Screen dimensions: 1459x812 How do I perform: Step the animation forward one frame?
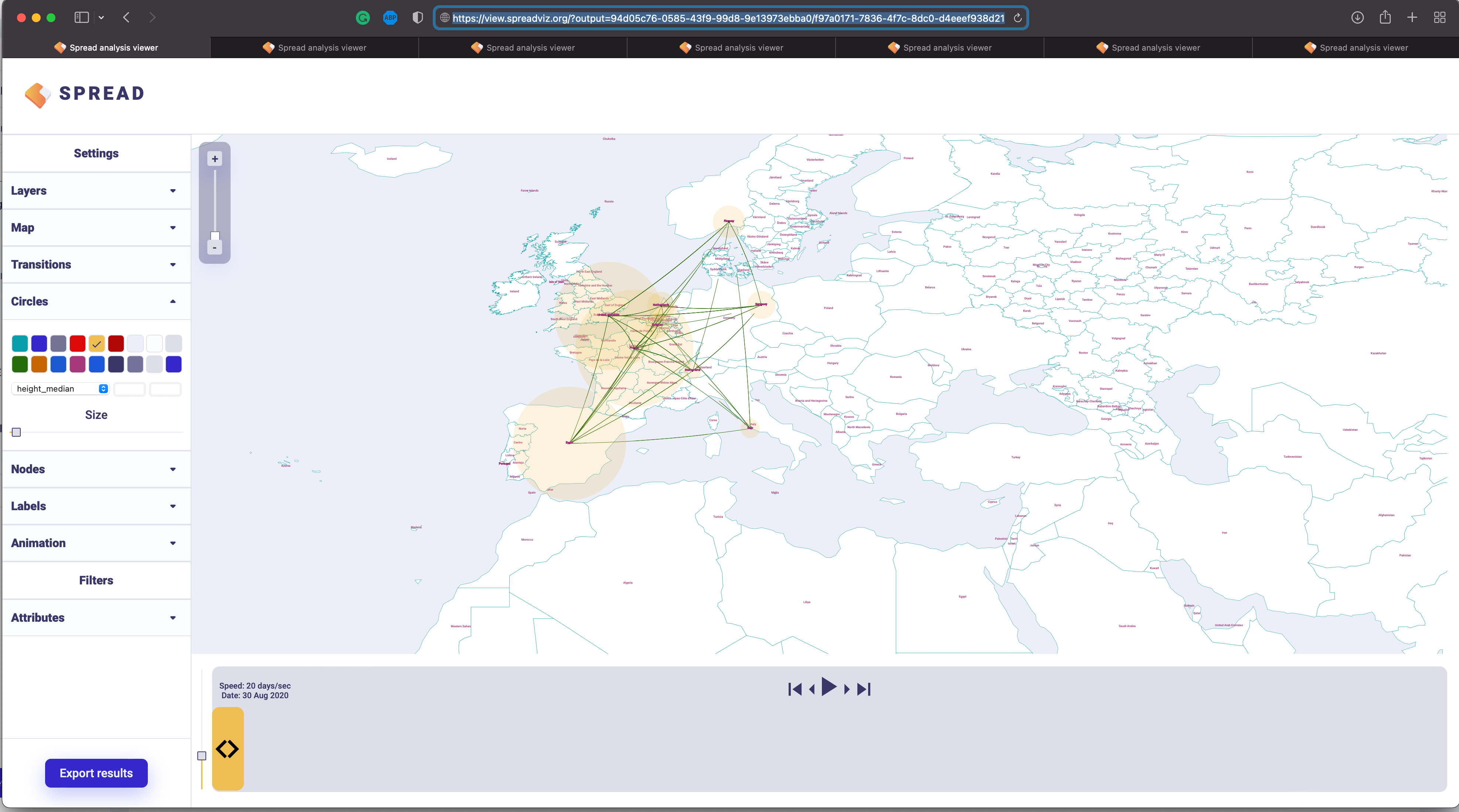[x=846, y=689]
